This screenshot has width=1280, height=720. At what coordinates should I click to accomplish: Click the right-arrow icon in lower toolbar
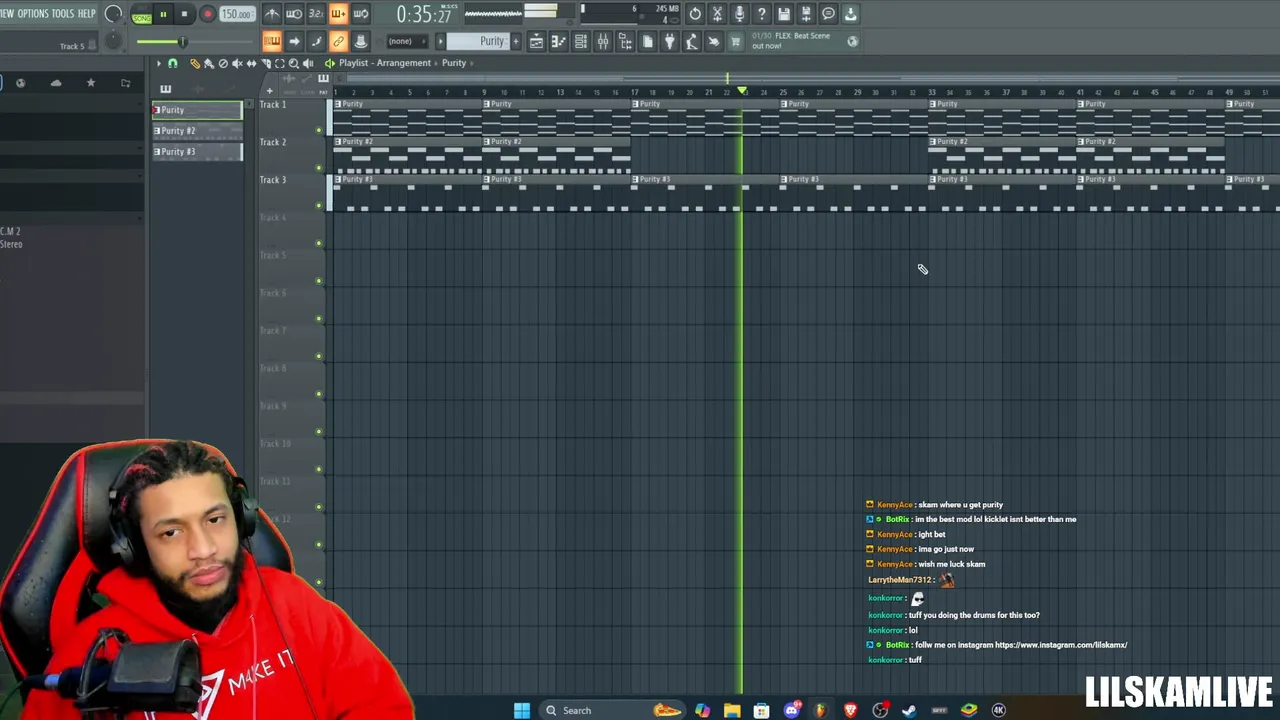coord(294,41)
